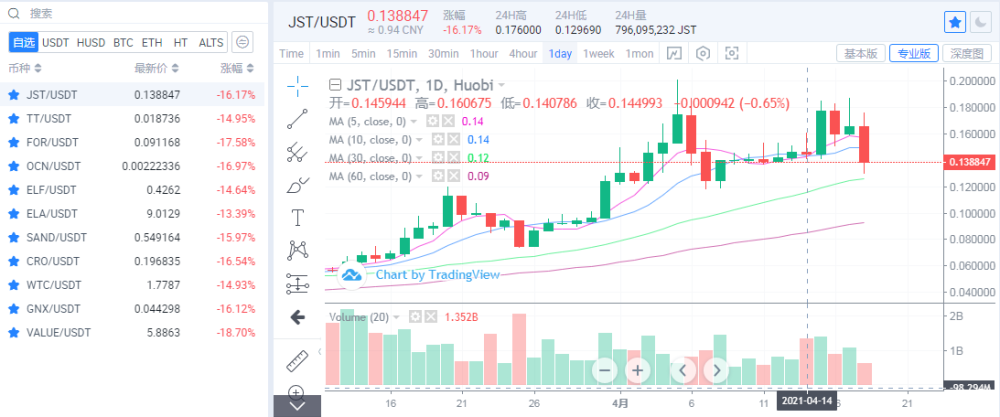Move the chart right with arrow button
This screenshot has height=417, width=1000.
(x=716, y=370)
